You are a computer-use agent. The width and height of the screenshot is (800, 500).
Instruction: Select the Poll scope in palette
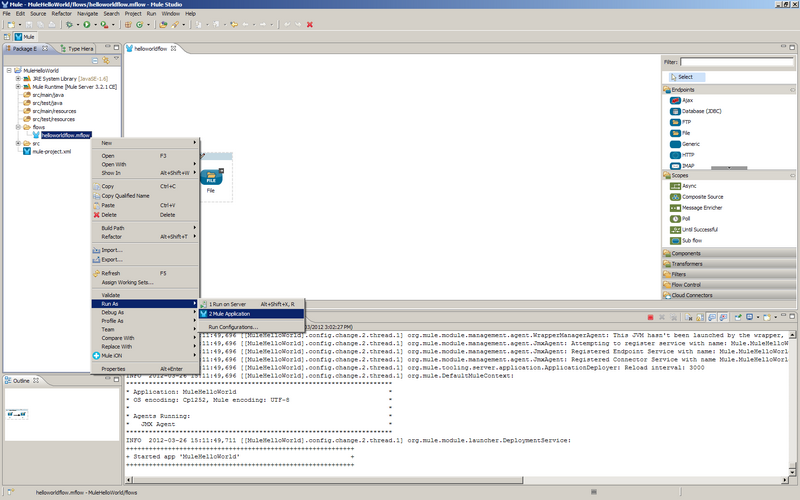[680, 219]
